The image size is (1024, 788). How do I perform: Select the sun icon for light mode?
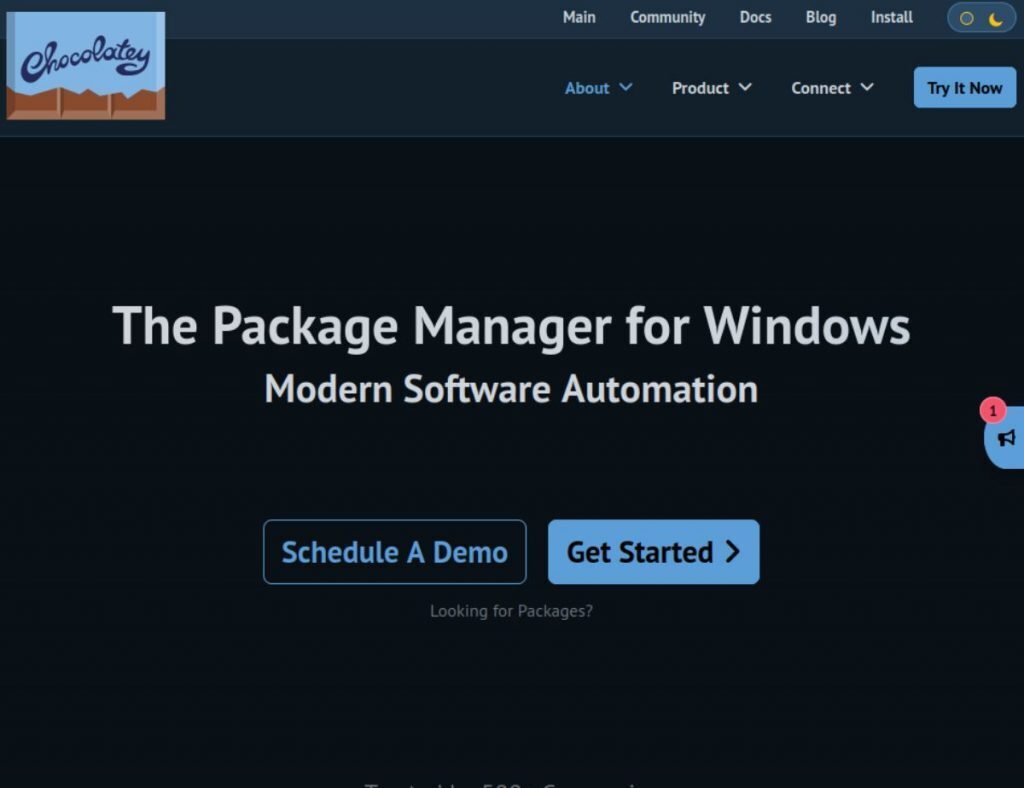[x=965, y=18]
